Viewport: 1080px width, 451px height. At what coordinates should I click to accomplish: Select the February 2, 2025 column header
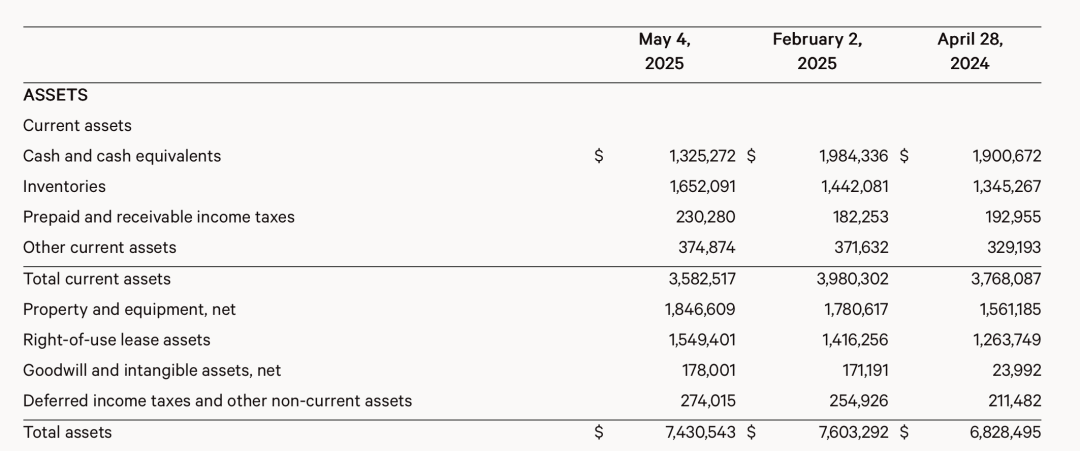[817, 52]
